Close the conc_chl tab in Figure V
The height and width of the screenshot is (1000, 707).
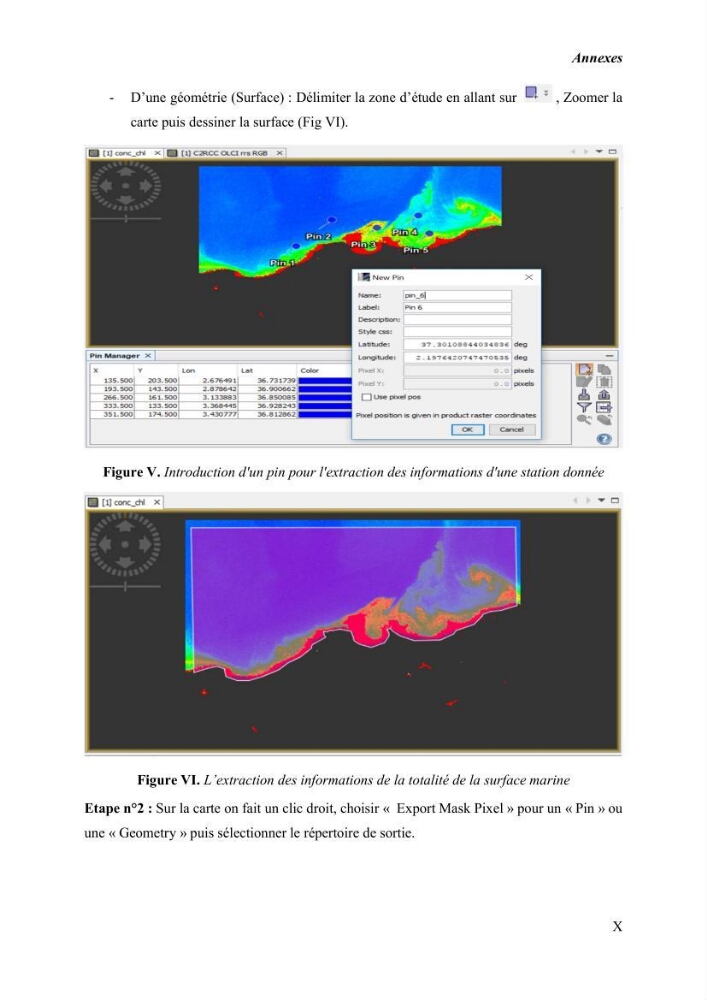(157, 153)
